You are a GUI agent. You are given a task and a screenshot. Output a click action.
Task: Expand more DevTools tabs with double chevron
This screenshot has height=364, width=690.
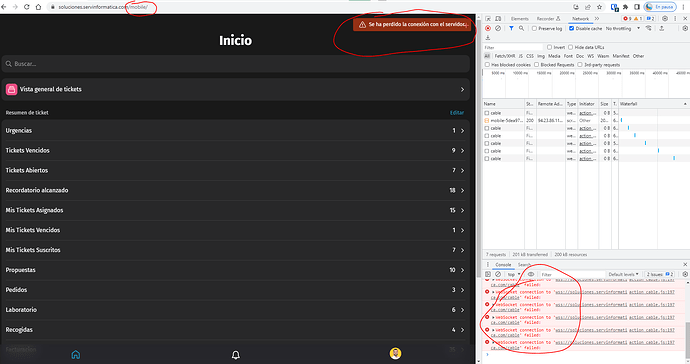coord(597,18)
